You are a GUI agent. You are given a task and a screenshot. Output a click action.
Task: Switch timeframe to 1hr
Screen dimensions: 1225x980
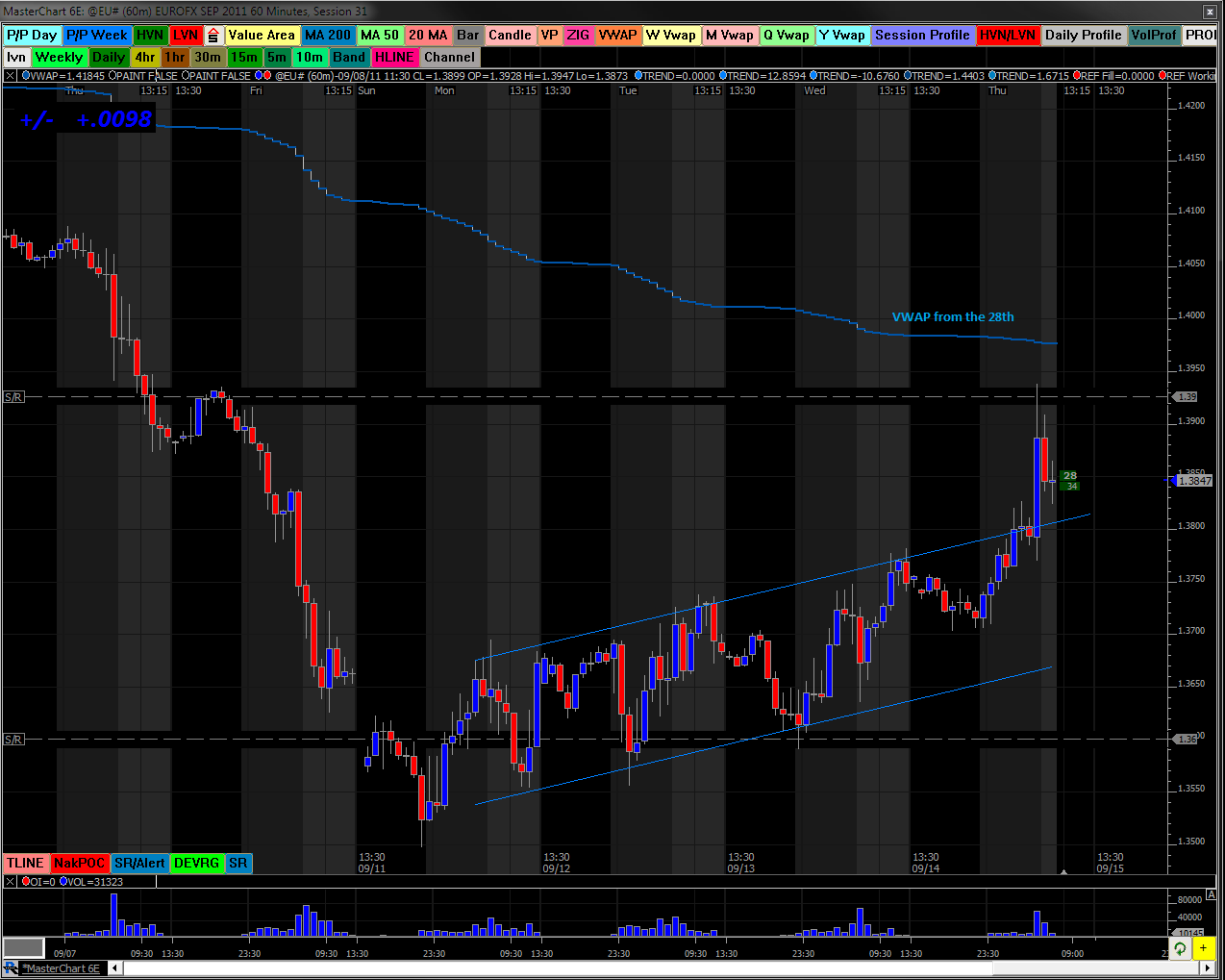174,57
